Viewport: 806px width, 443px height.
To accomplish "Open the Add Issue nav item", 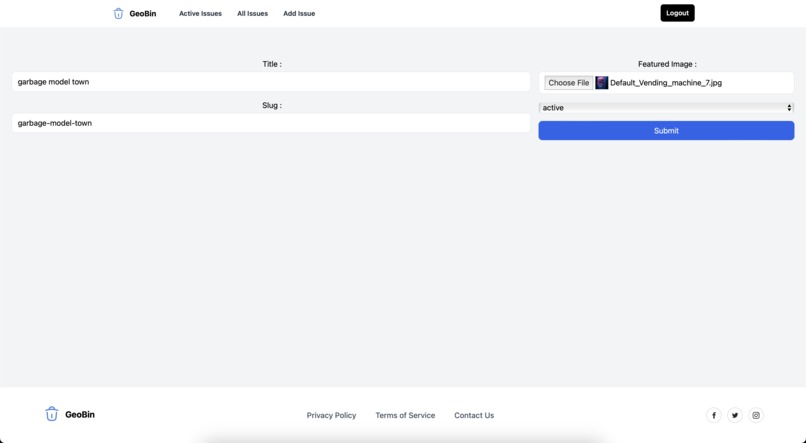I will click(x=299, y=13).
